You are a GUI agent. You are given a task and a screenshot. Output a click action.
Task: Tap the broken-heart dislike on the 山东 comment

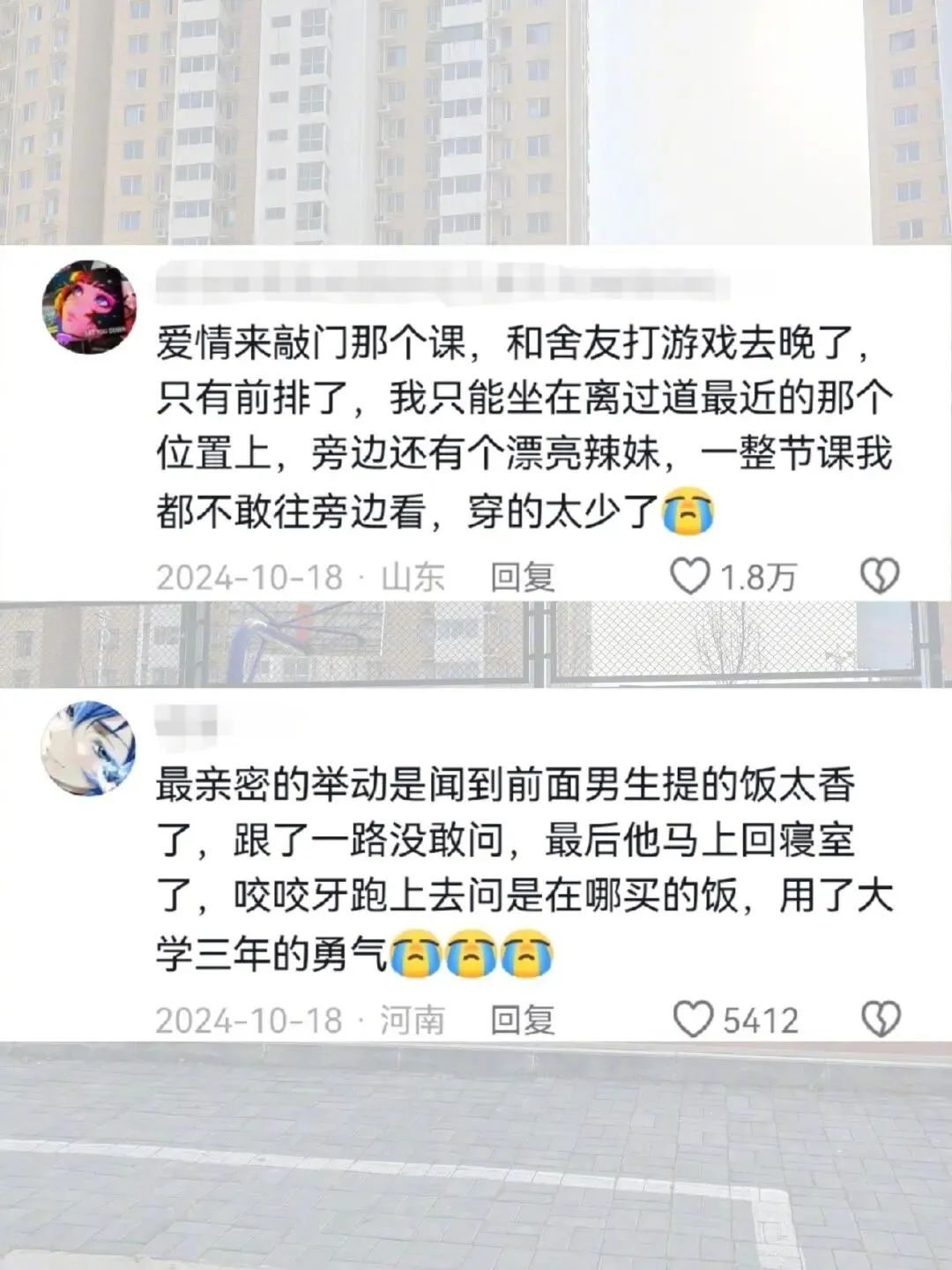[879, 577]
